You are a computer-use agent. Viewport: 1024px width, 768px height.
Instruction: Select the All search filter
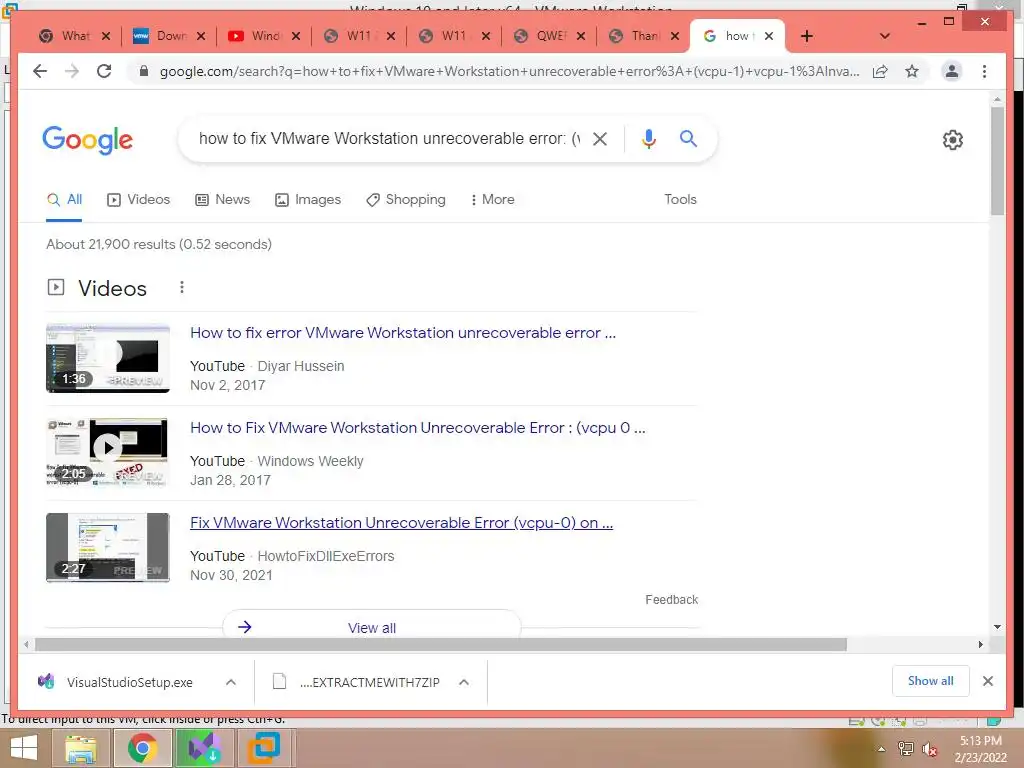(64, 200)
